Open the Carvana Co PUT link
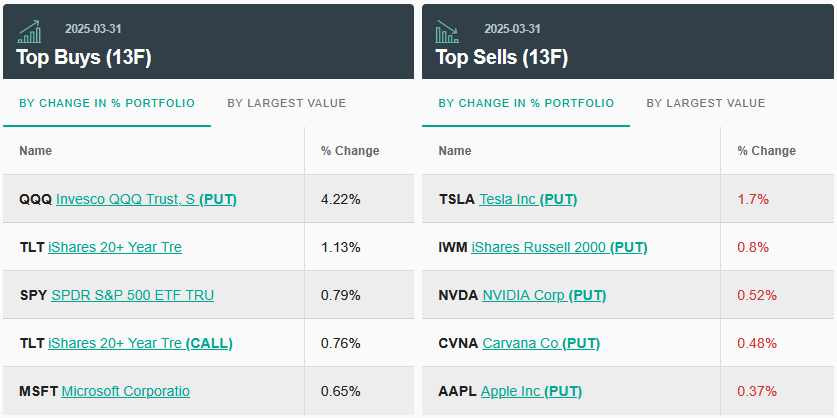This screenshot has height=418, width=837. [540, 343]
